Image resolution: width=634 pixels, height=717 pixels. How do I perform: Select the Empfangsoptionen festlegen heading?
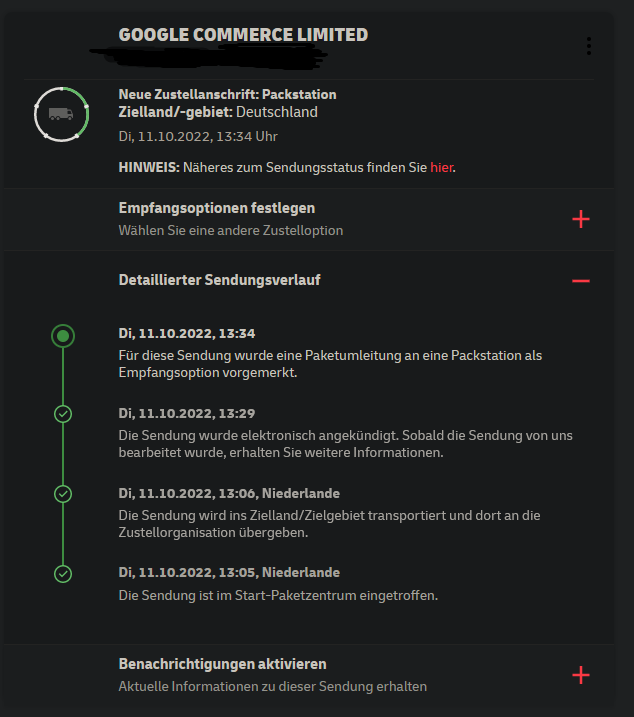click(217, 208)
